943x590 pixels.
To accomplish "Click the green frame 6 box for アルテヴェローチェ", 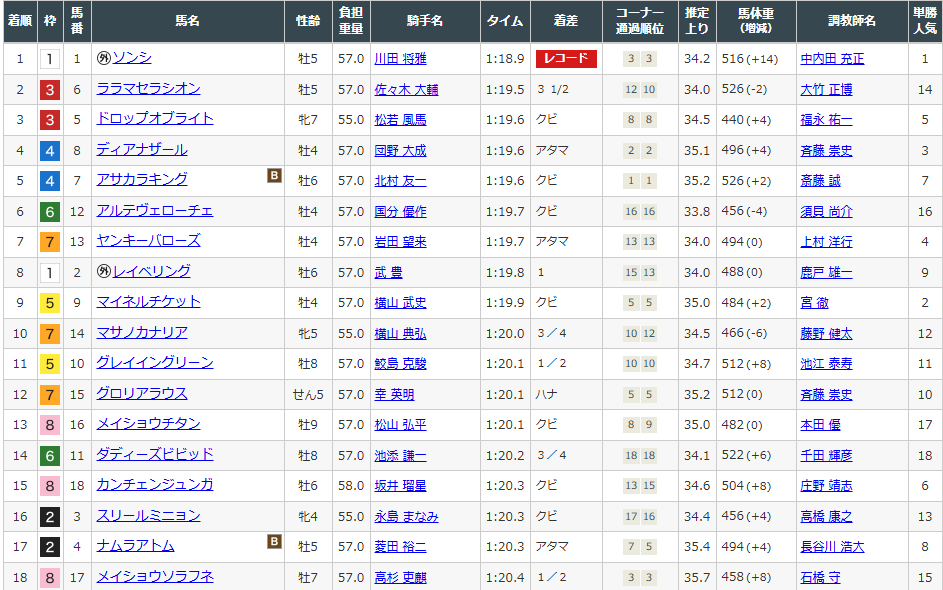I will 50,212.
